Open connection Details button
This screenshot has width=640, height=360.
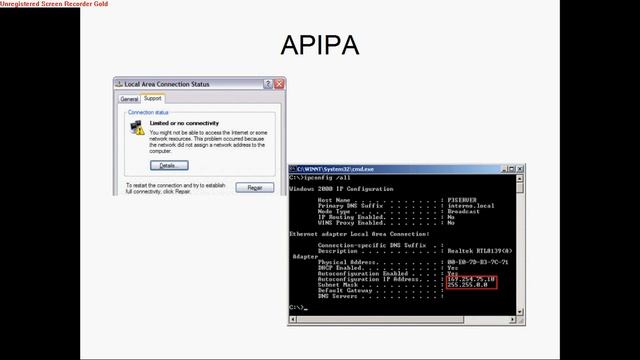pos(169,165)
